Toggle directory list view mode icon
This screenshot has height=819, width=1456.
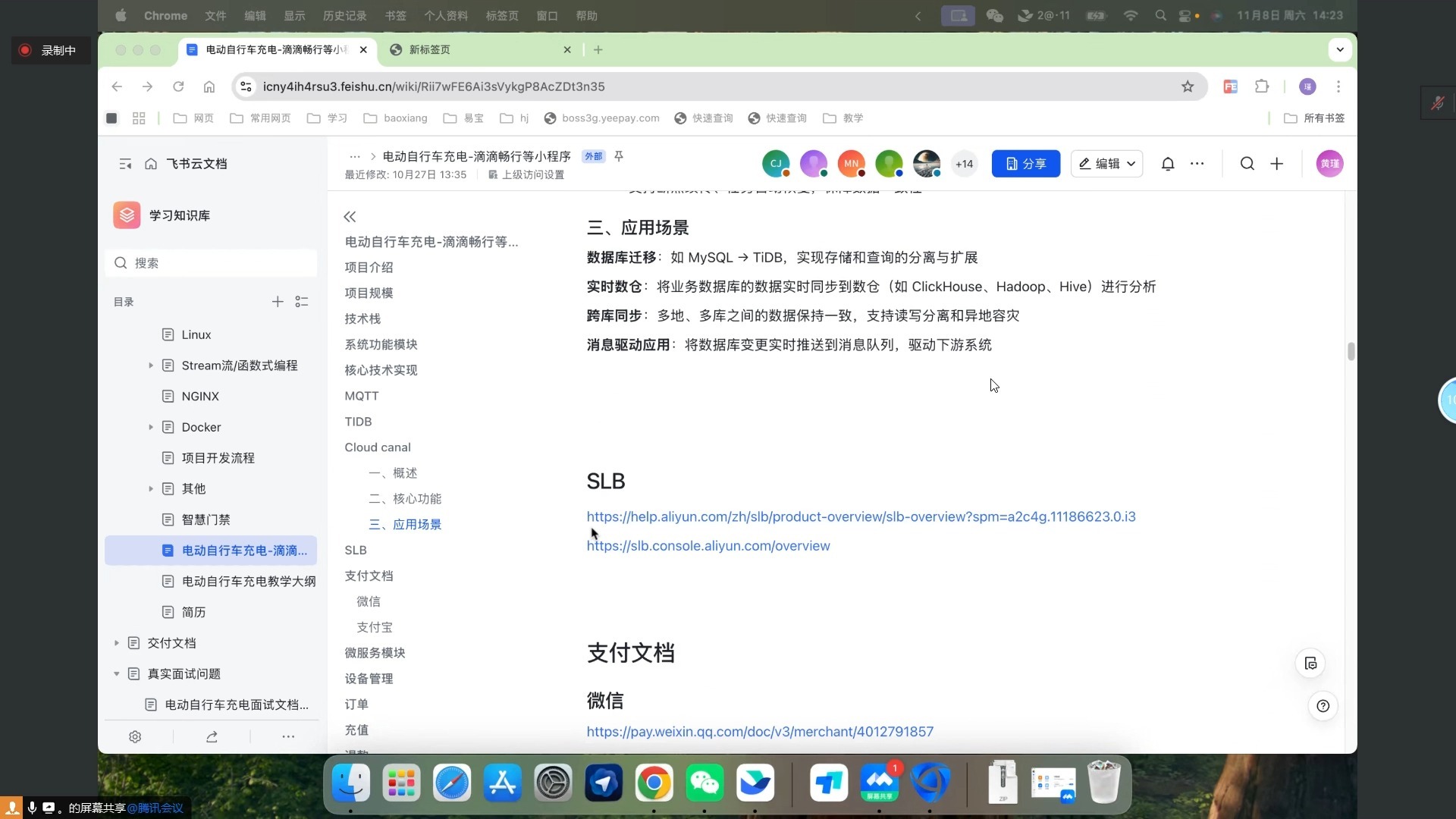(302, 302)
